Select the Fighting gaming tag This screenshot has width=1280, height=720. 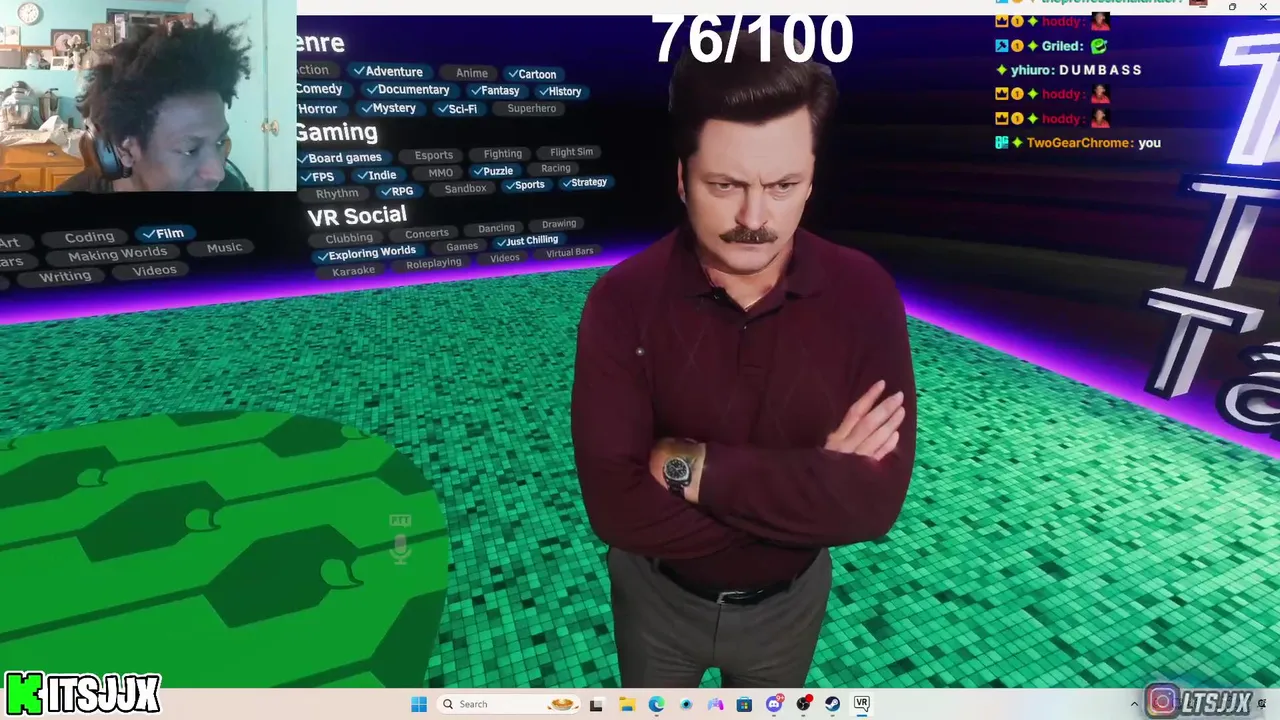coord(503,154)
